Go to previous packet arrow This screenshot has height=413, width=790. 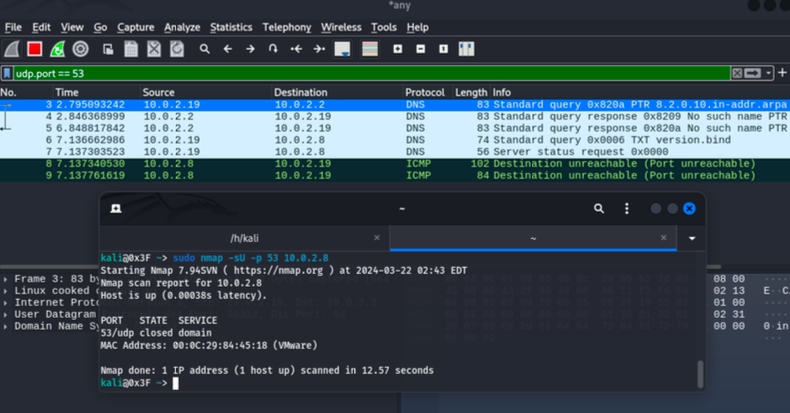(x=227, y=49)
